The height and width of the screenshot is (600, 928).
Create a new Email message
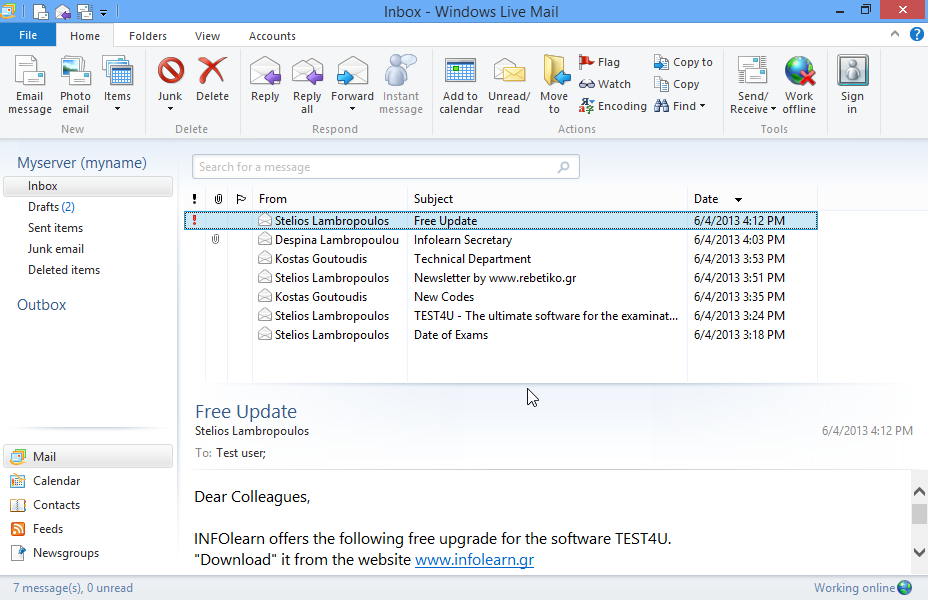click(30, 84)
